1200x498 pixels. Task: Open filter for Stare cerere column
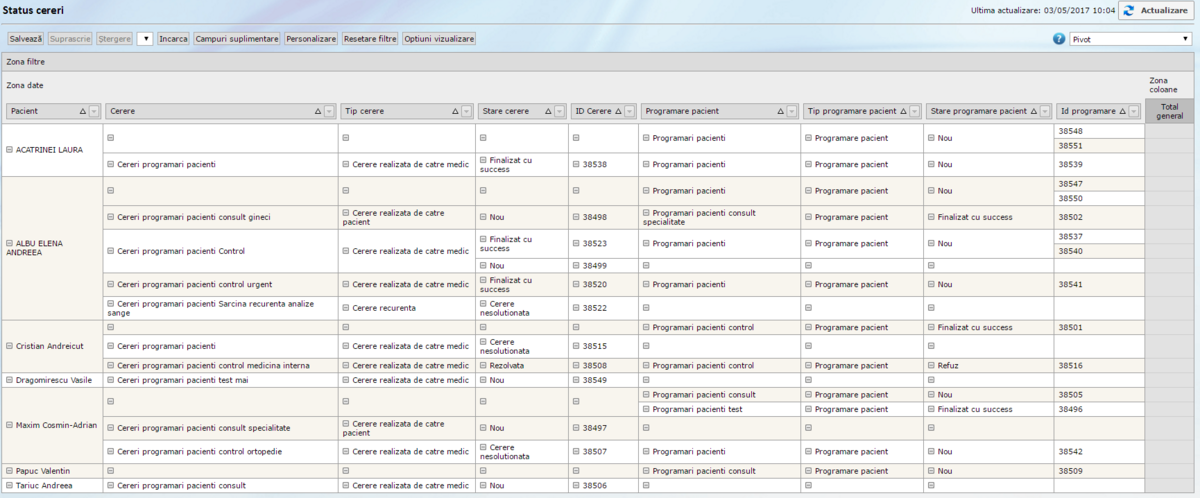[x=564, y=111]
